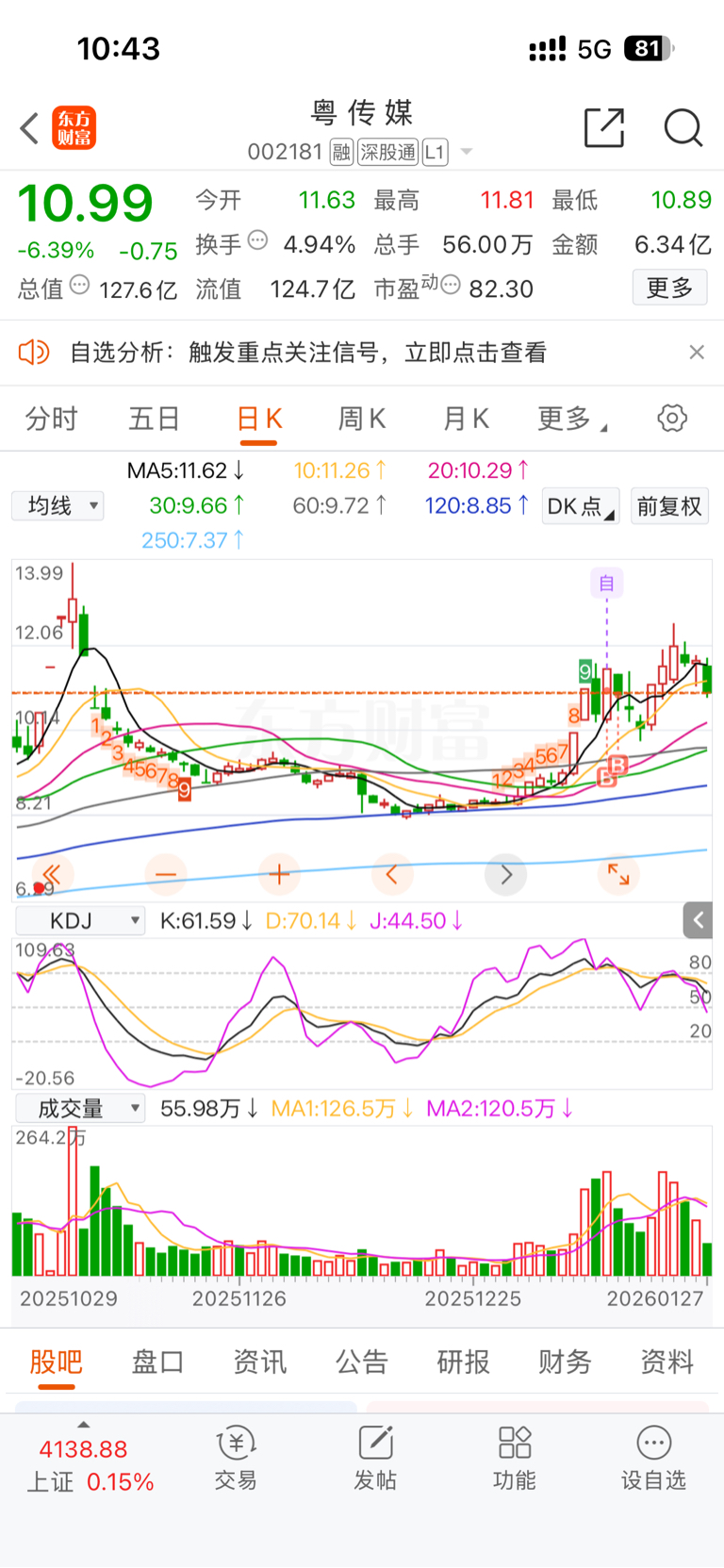The height and width of the screenshot is (1568, 724).
Task: Toggle the DK点 indicator button
Action: (x=581, y=506)
